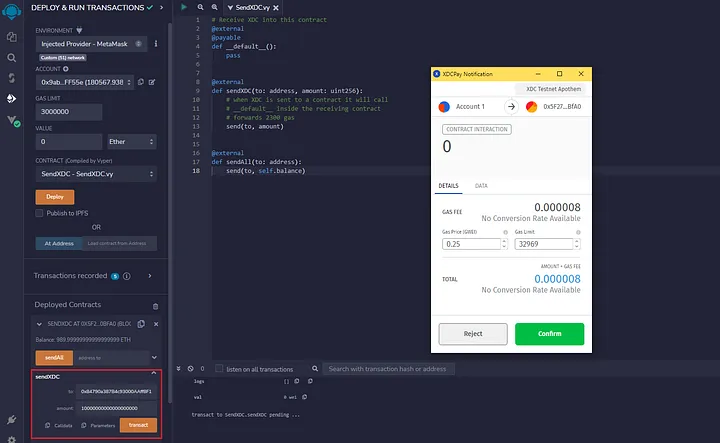
Task: Click XDCPay Gas Price field 0.25
Action: tap(472, 244)
